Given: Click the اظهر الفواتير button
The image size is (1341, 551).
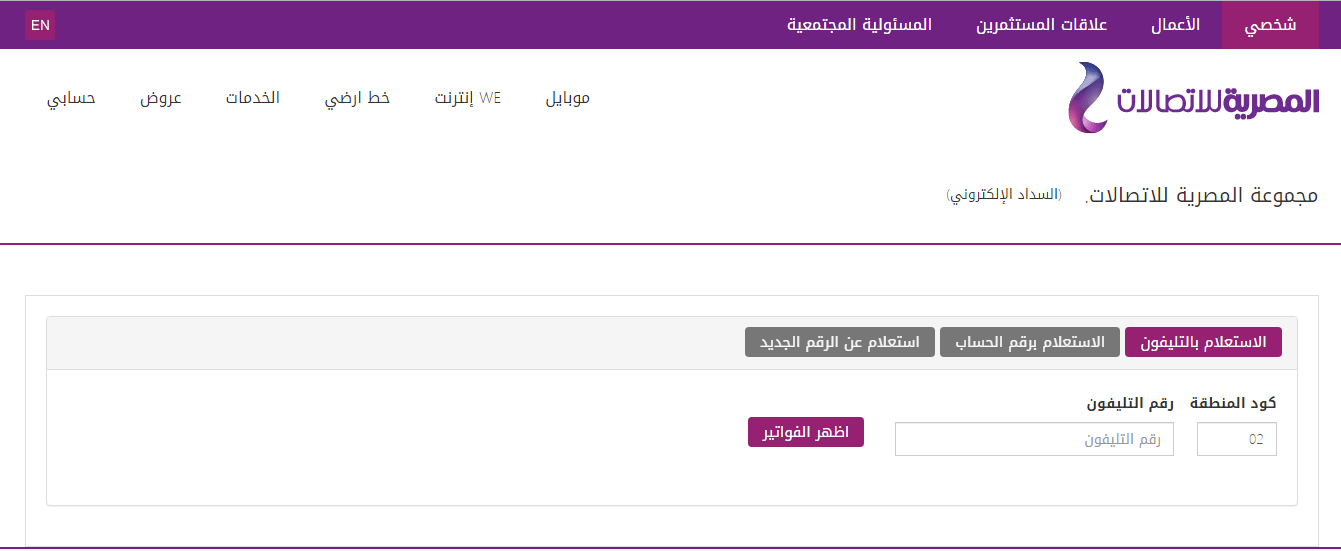Looking at the screenshot, I should 806,432.
